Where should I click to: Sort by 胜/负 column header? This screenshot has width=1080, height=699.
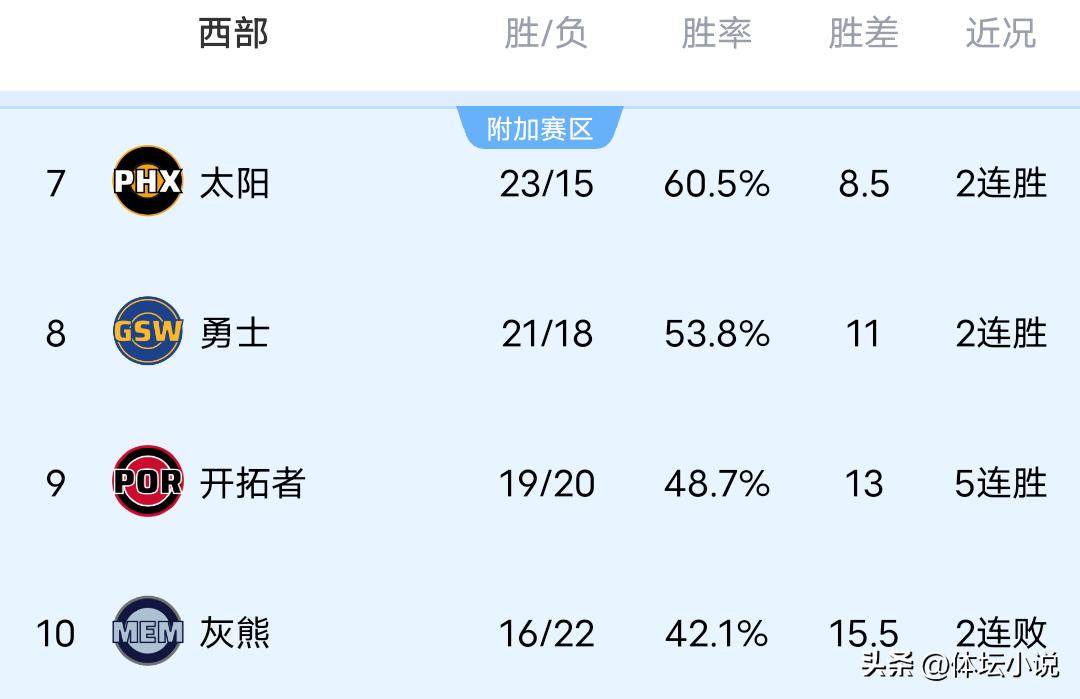[x=545, y=34]
